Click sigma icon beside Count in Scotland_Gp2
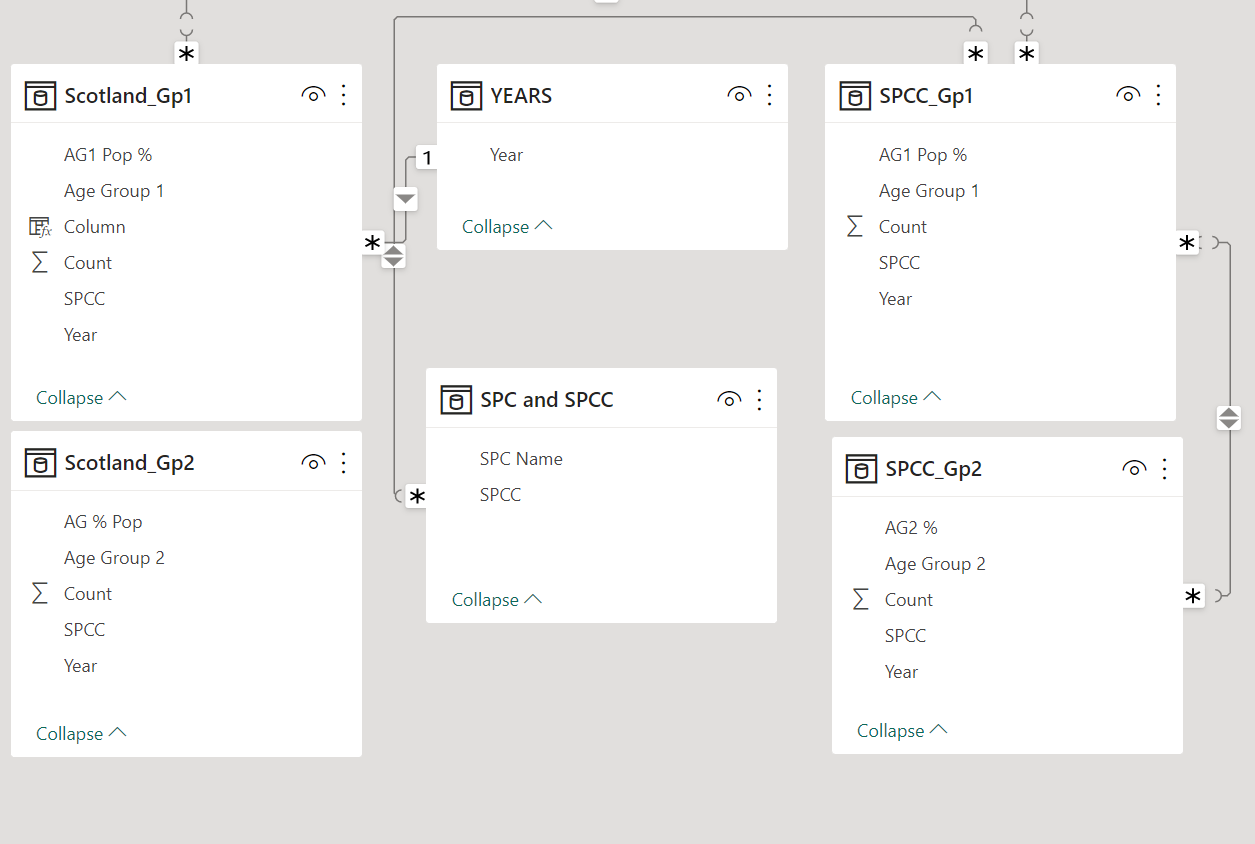1255x844 pixels. pos(40,594)
